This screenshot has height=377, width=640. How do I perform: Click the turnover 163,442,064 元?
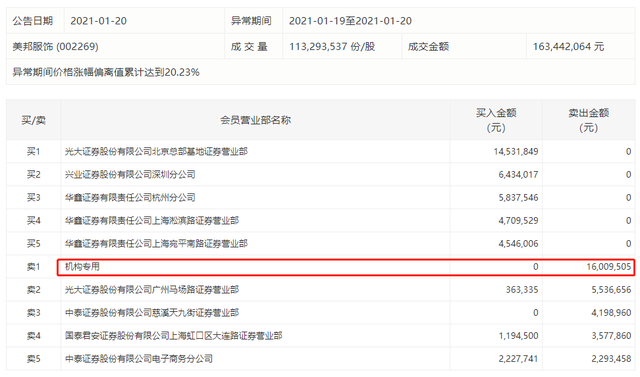568,47
